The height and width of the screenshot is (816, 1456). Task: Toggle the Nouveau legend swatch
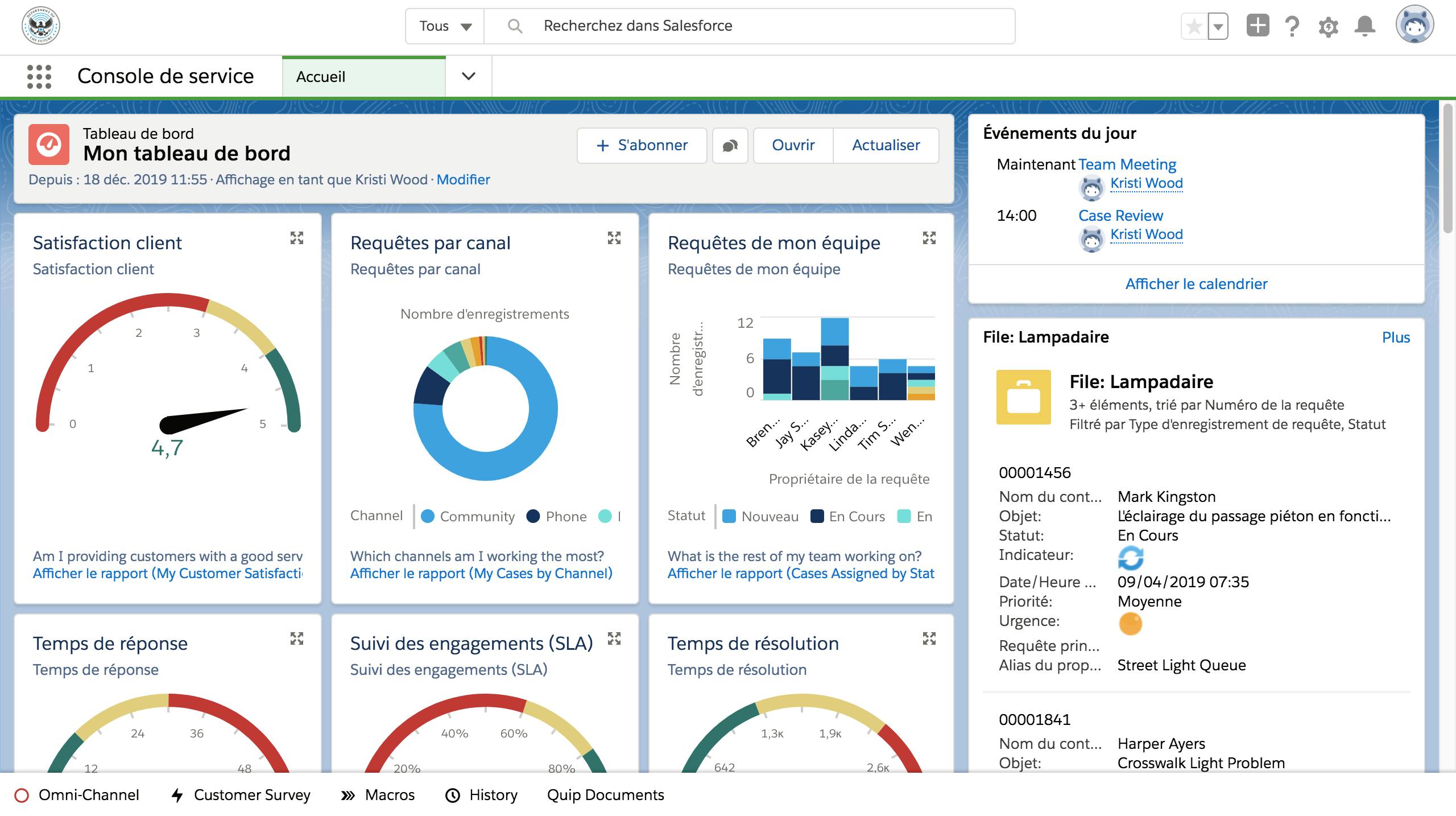point(729,516)
